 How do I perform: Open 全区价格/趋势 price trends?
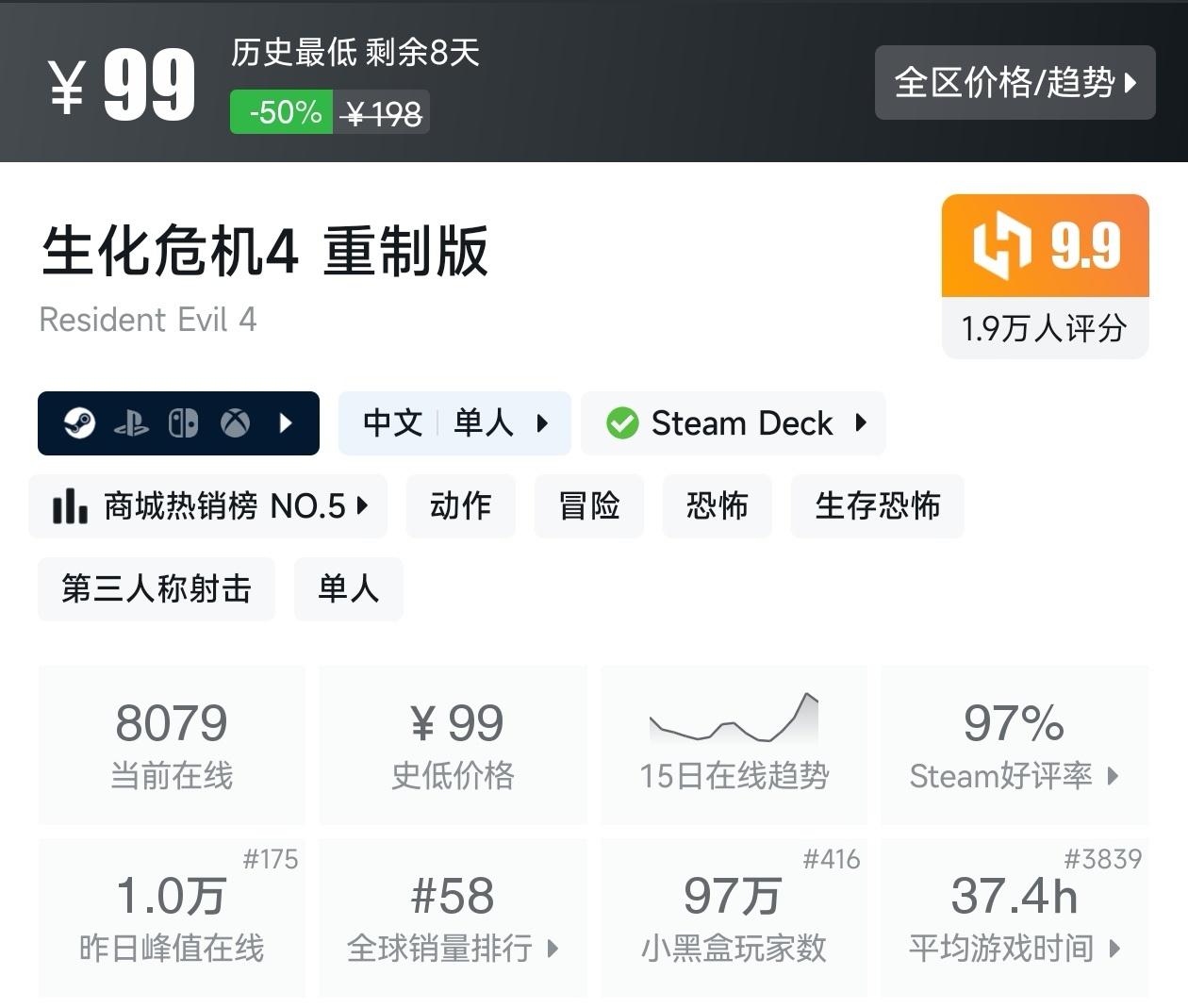(1015, 82)
